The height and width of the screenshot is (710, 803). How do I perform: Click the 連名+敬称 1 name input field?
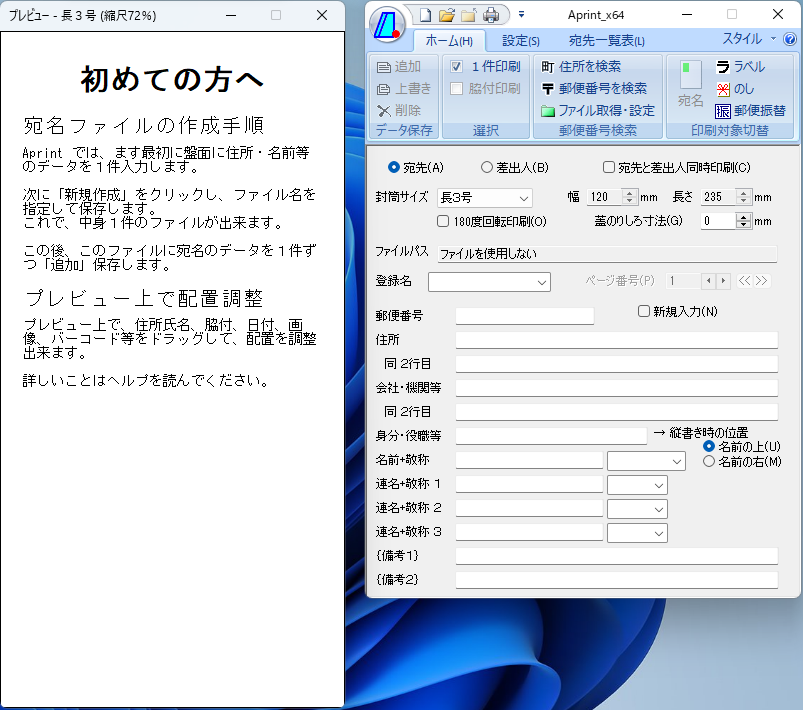coord(529,484)
